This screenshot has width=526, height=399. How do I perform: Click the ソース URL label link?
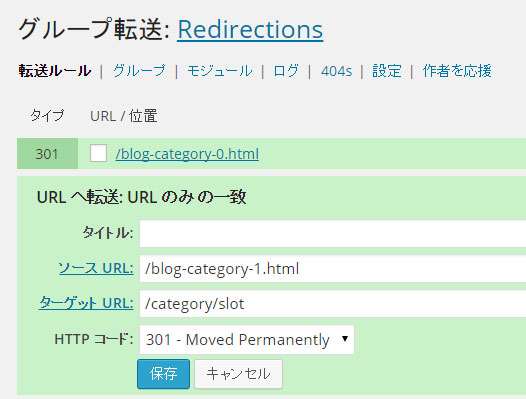(96, 268)
